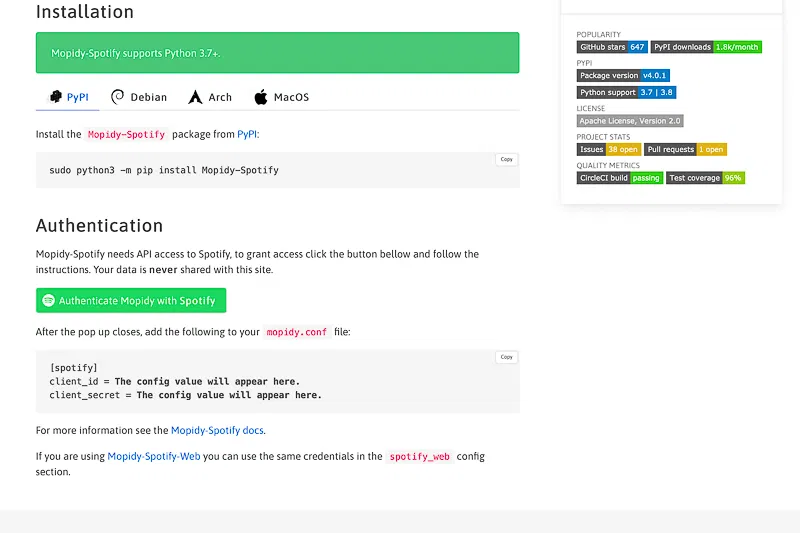Open the MacOS installation tab
The image size is (800, 533).
[x=281, y=97]
